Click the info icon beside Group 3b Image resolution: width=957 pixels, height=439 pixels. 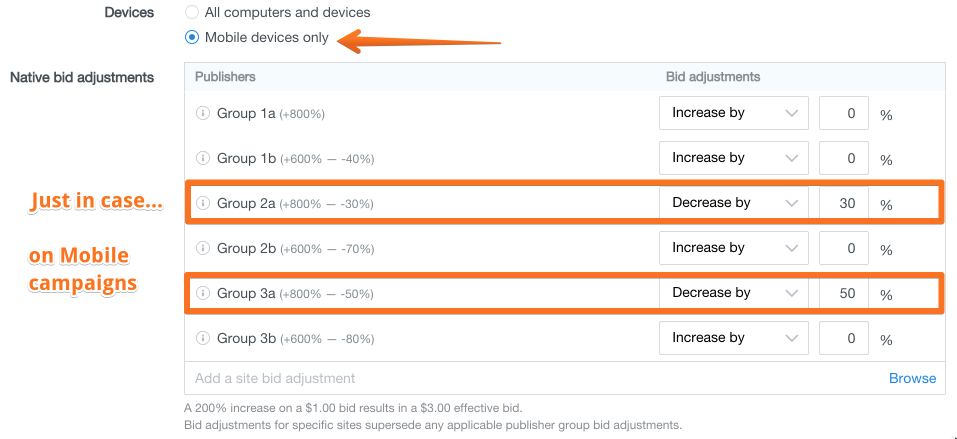[x=203, y=338]
